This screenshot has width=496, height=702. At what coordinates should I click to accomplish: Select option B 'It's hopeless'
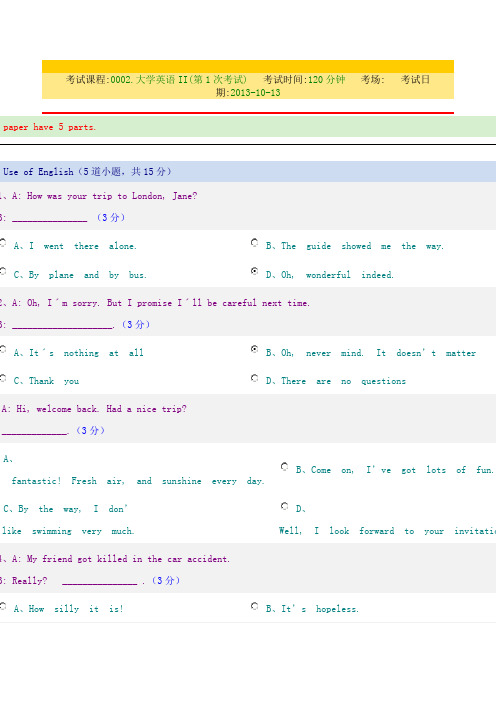coord(254,606)
